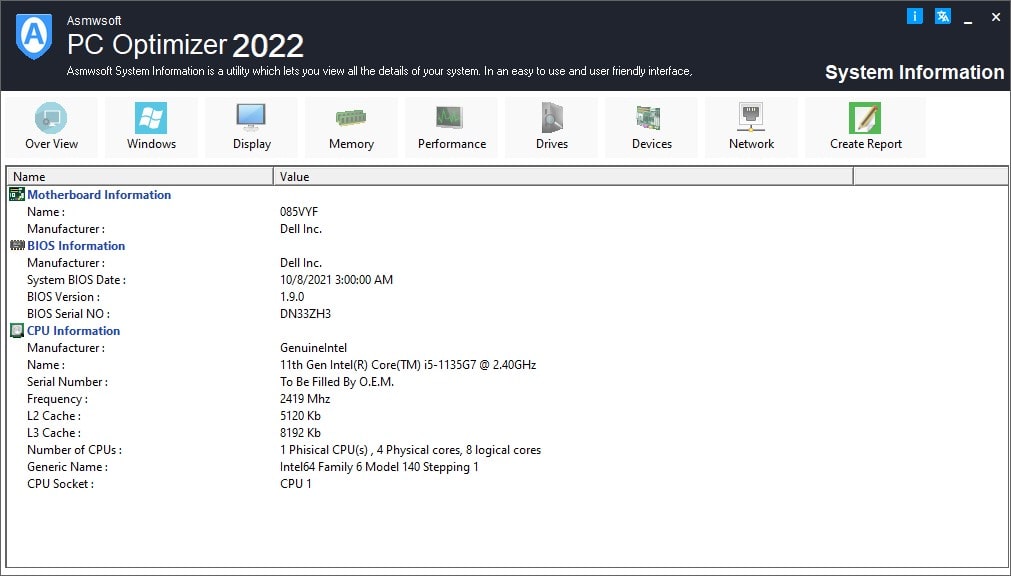Select the L3 Cache label

click(54, 433)
